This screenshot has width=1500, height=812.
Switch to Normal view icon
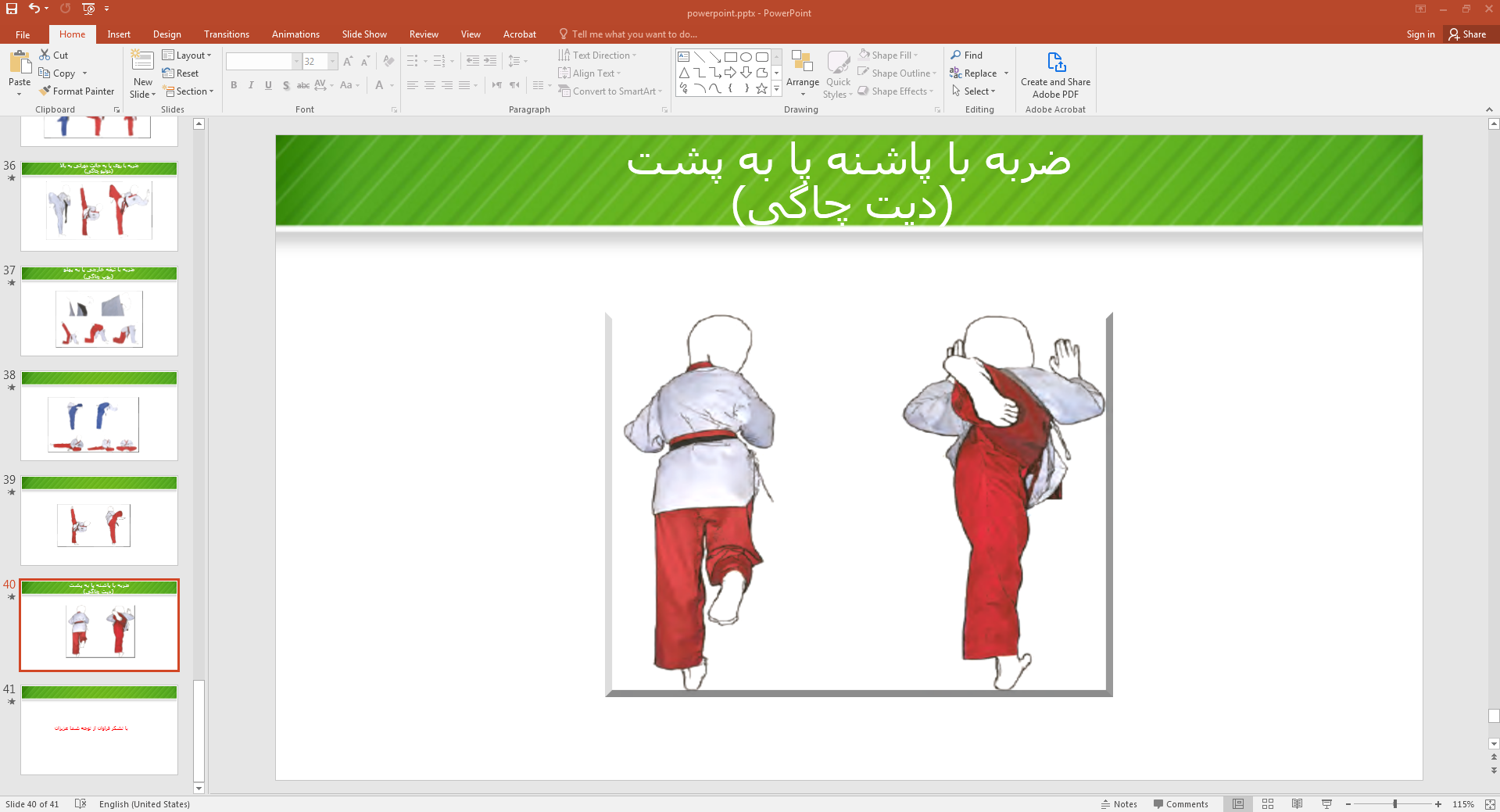[1238, 804]
